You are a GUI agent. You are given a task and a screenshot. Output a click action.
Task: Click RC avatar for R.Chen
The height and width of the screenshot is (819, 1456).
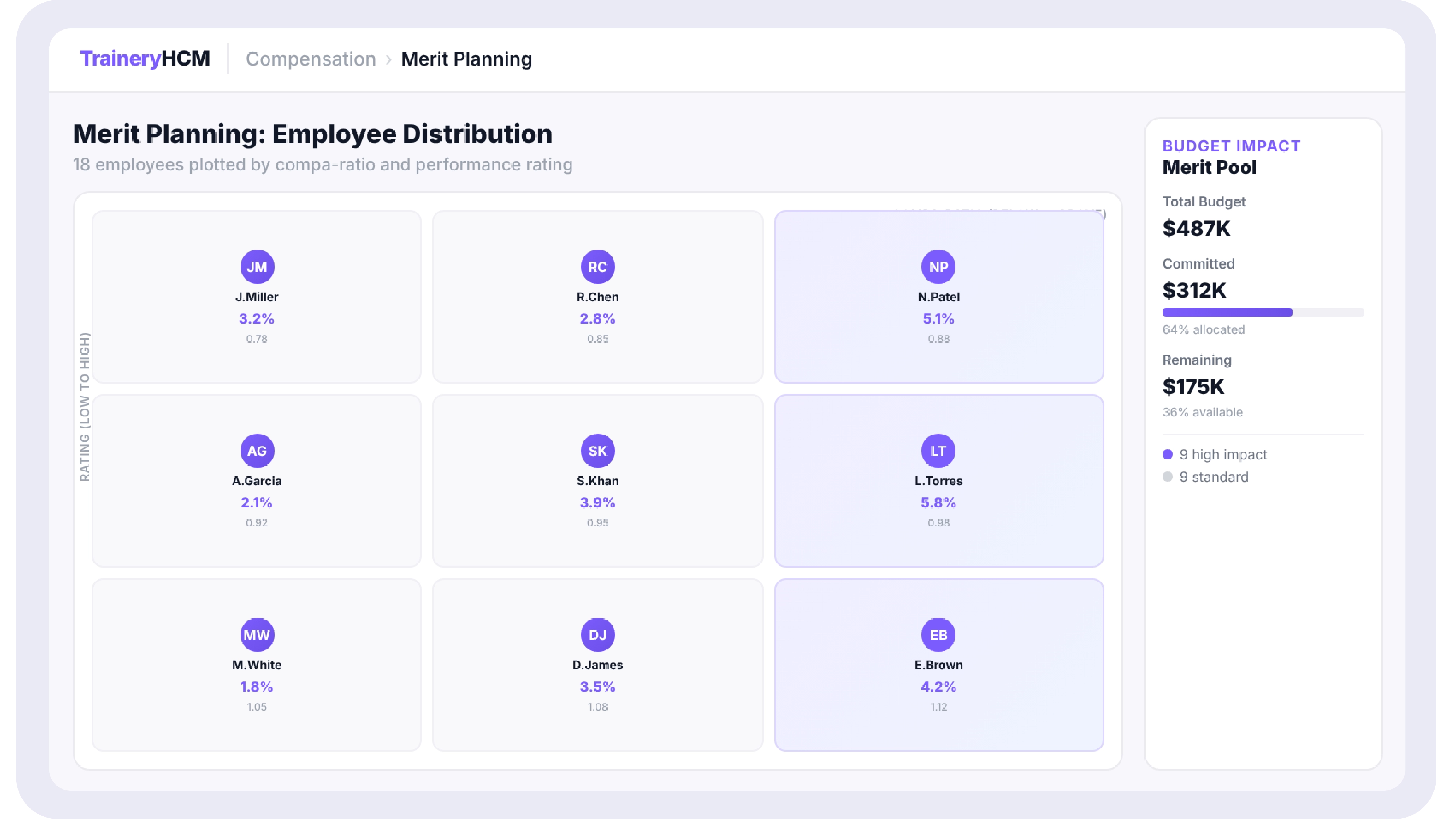coord(597,267)
